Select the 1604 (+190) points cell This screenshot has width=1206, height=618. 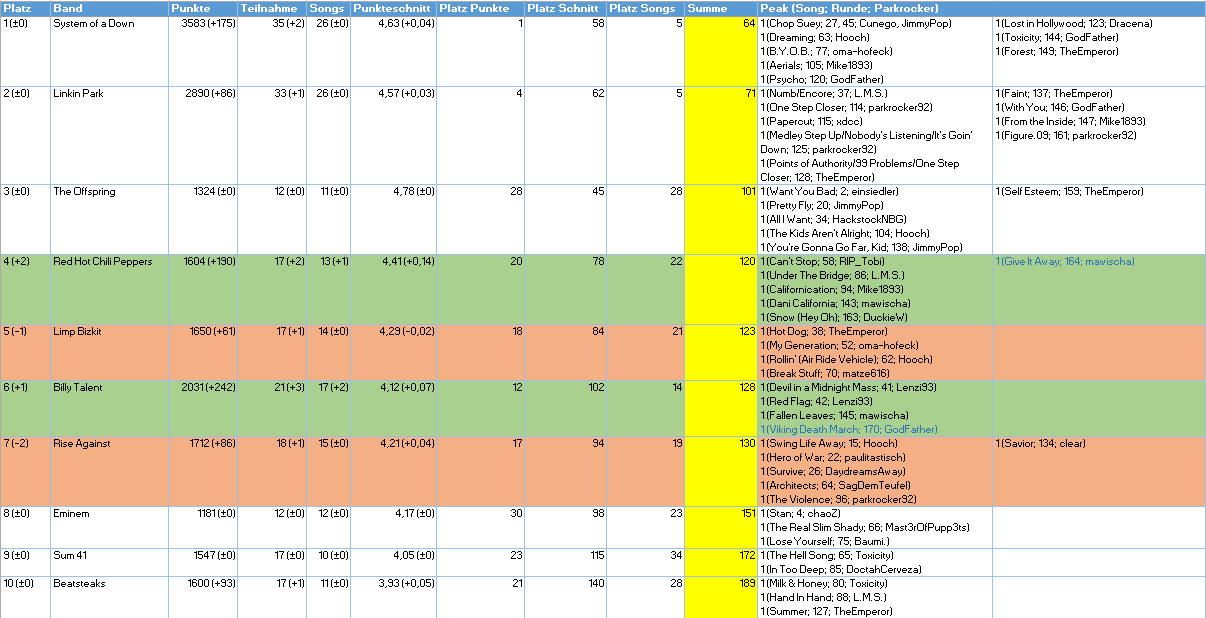click(x=202, y=289)
